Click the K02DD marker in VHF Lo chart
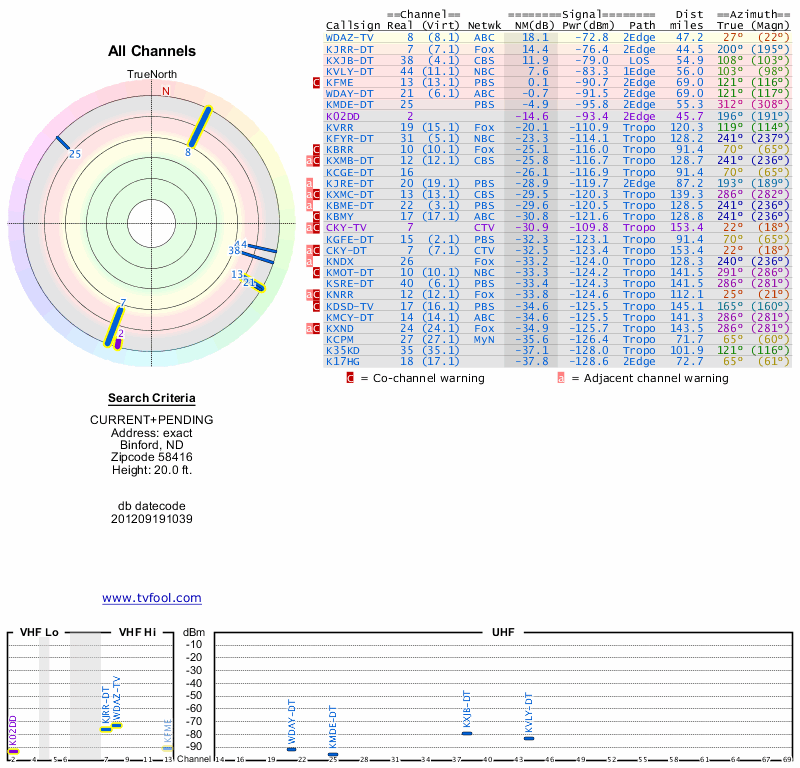 pyautogui.click(x=13, y=750)
